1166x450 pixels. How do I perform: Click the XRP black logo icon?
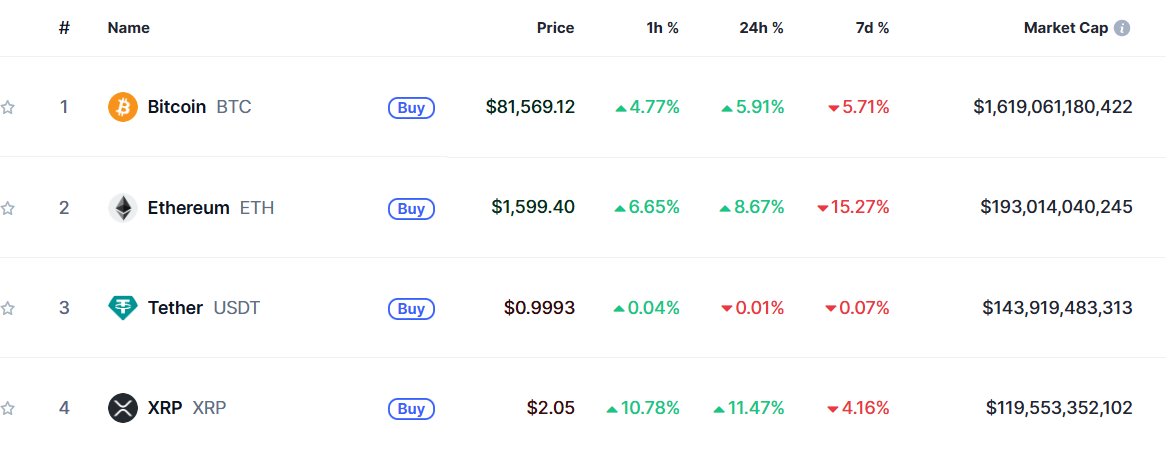click(123, 408)
